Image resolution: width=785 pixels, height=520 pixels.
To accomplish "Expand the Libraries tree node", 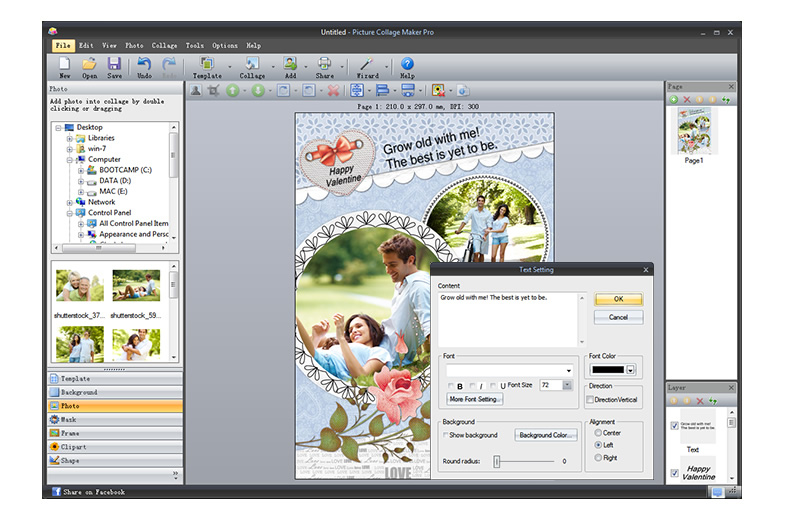I will pyautogui.click(x=70, y=138).
